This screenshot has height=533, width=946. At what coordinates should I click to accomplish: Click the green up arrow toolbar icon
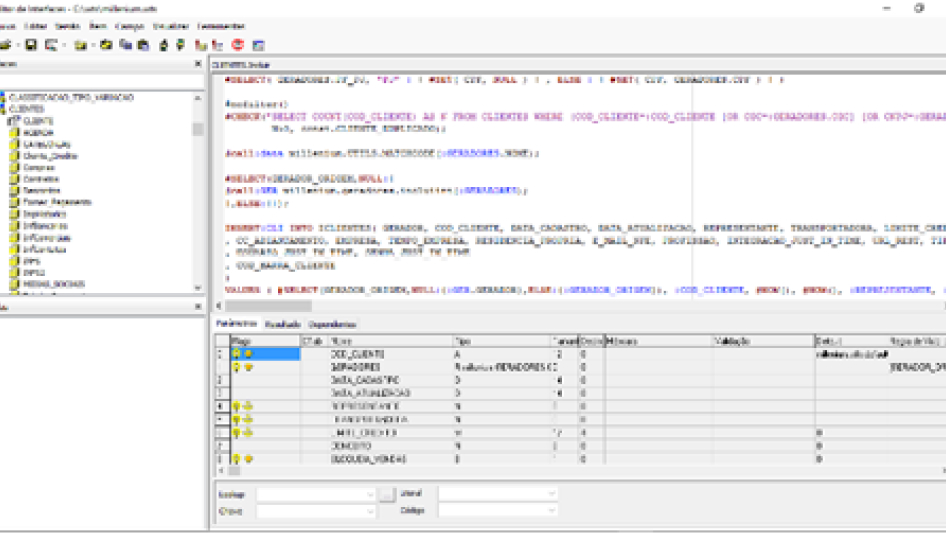166,45
